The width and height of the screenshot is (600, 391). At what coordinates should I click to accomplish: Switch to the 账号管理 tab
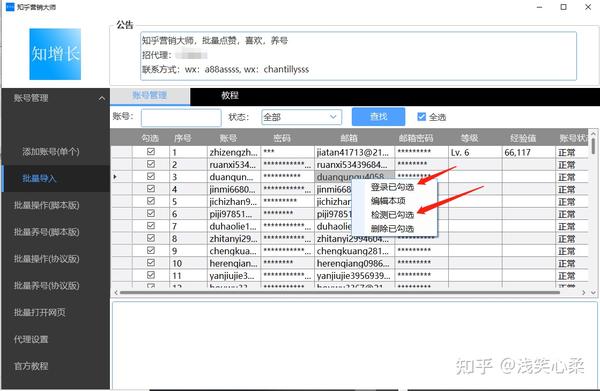150,96
